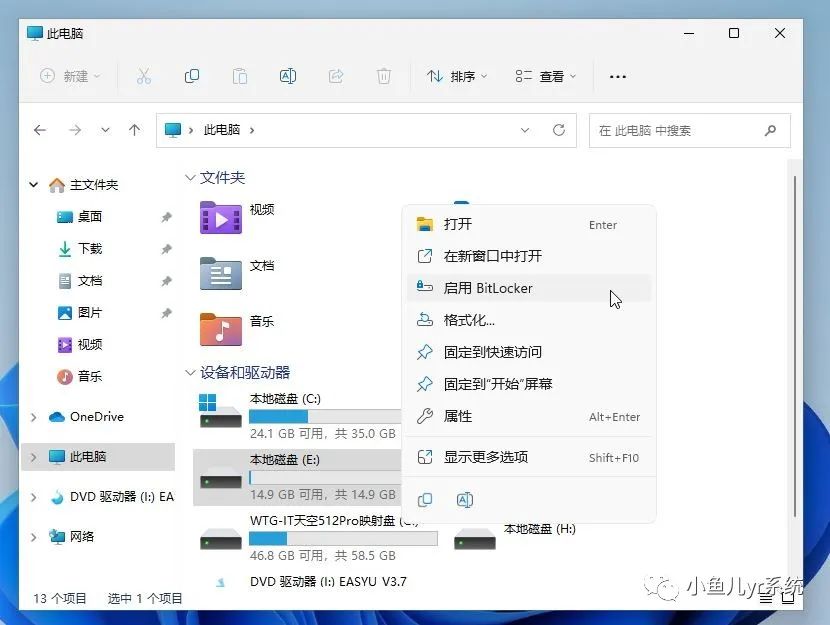
Task: Expand the OneDrive tree node
Action: pos(33,417)
